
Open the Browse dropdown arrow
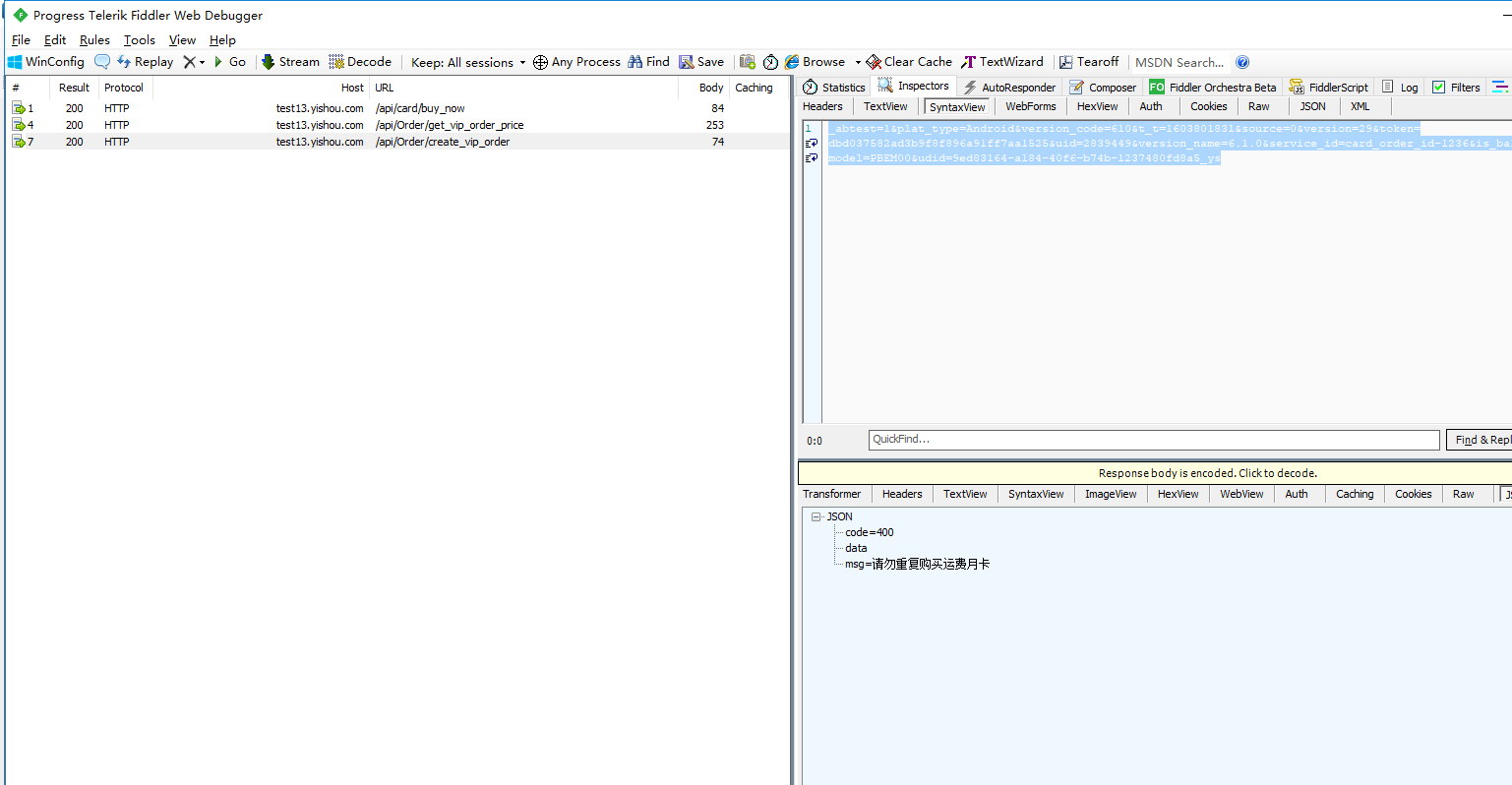[x=858, y=62]
